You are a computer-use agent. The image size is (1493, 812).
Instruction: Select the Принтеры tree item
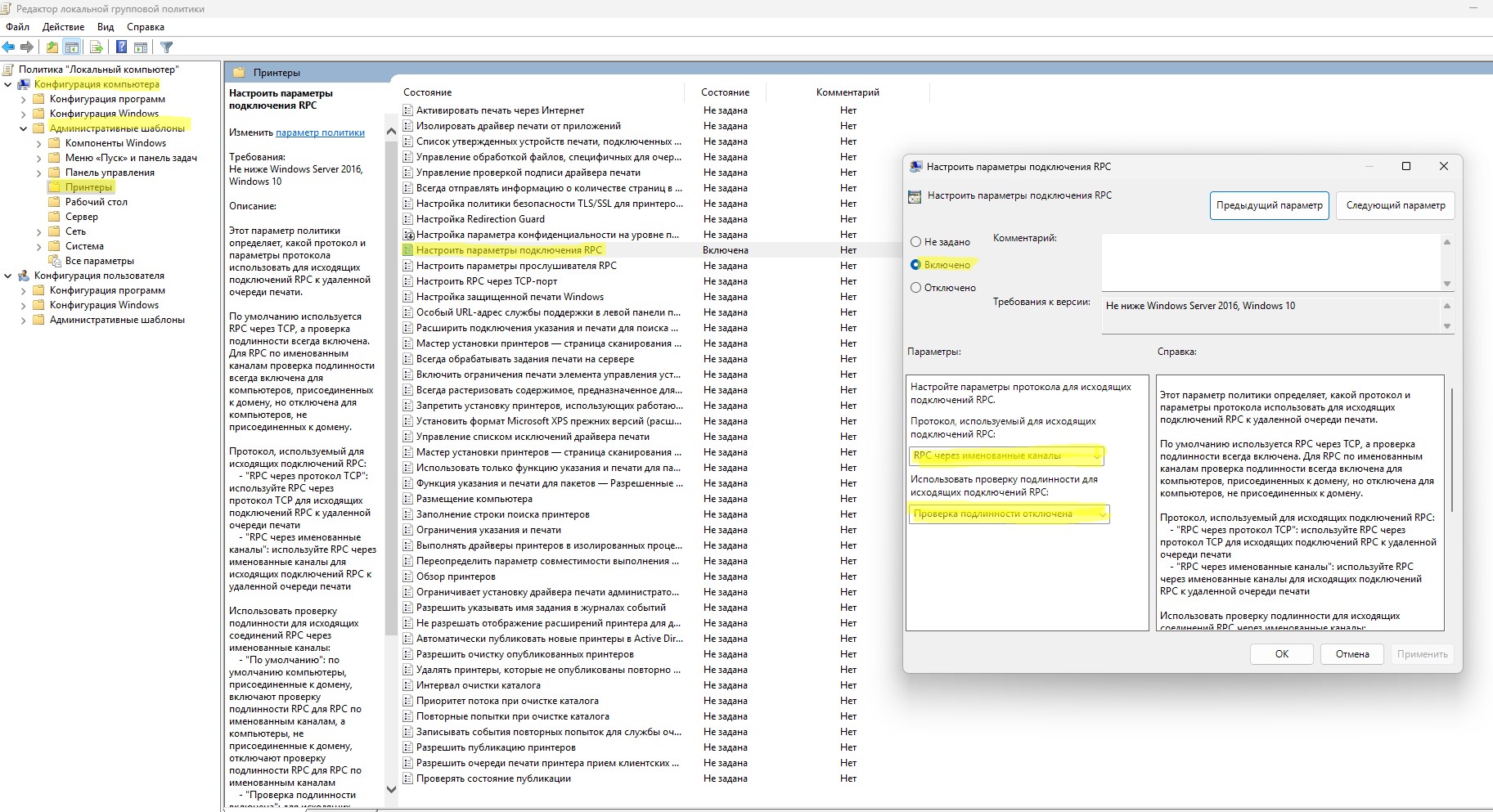pyautogui.click(x=88, y=187)
